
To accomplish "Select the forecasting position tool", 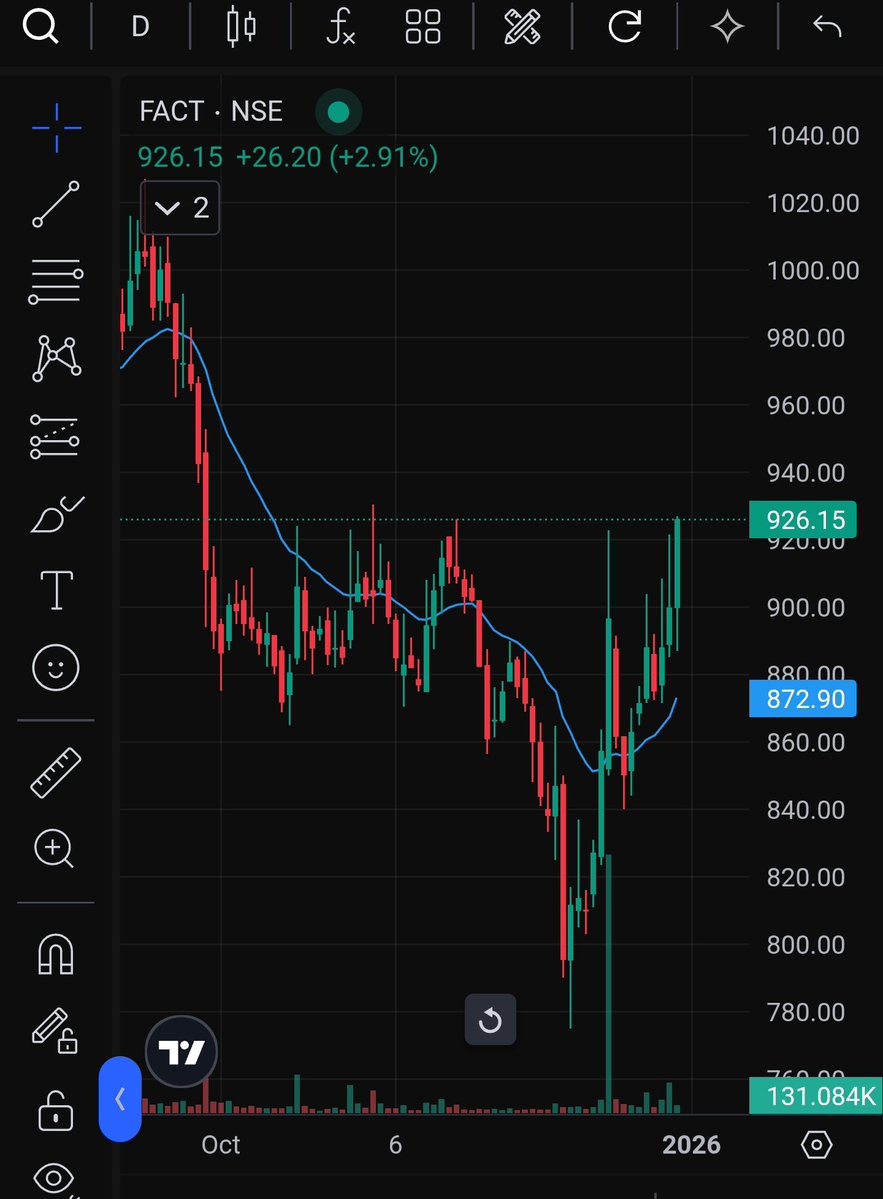I will tap(54, 437).
